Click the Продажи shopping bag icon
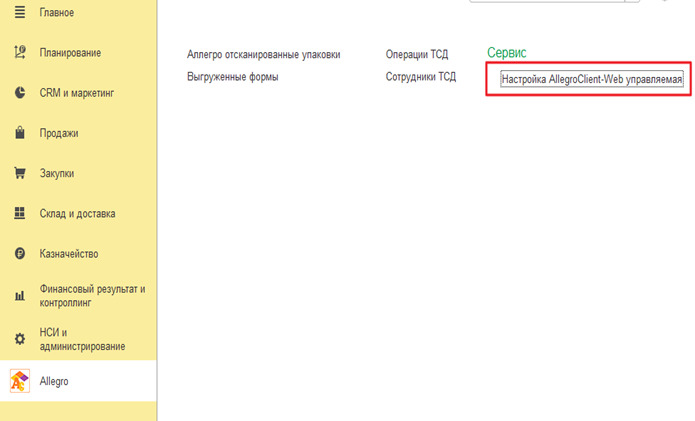The height and width of the screenshot is (421, 695). (20, 133)
